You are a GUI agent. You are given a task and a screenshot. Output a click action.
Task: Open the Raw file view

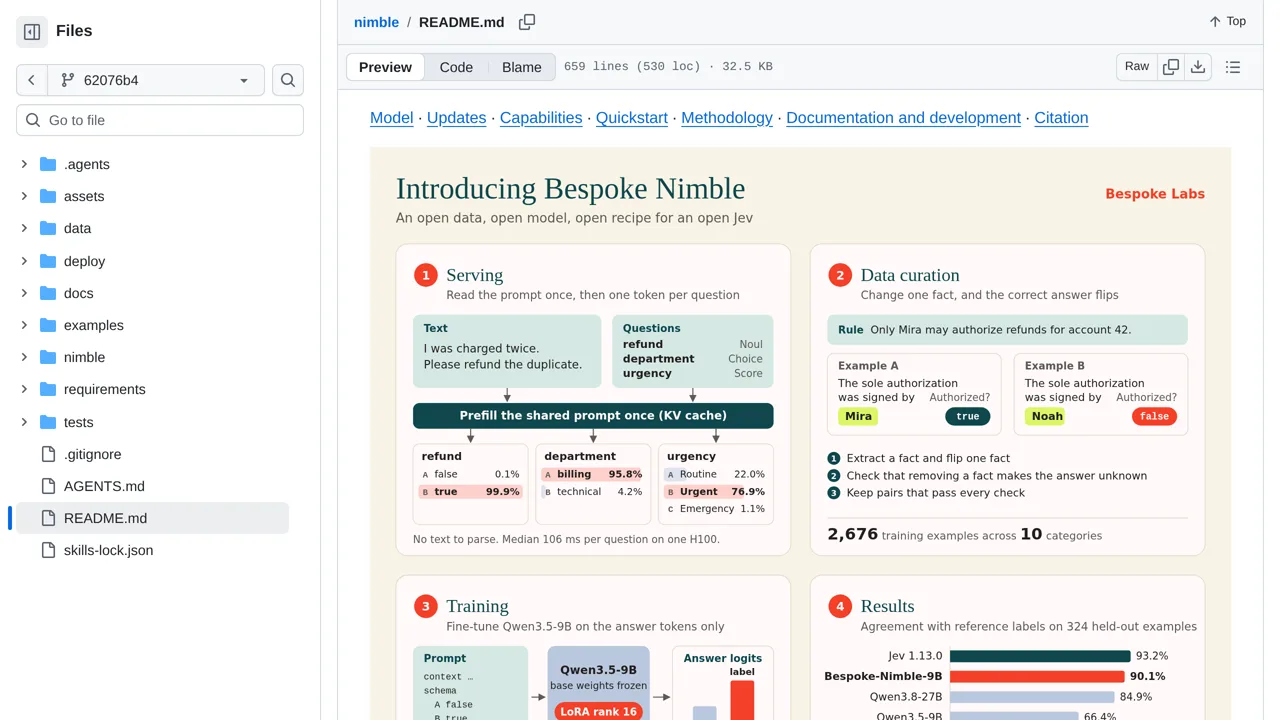coord(1137,67)
